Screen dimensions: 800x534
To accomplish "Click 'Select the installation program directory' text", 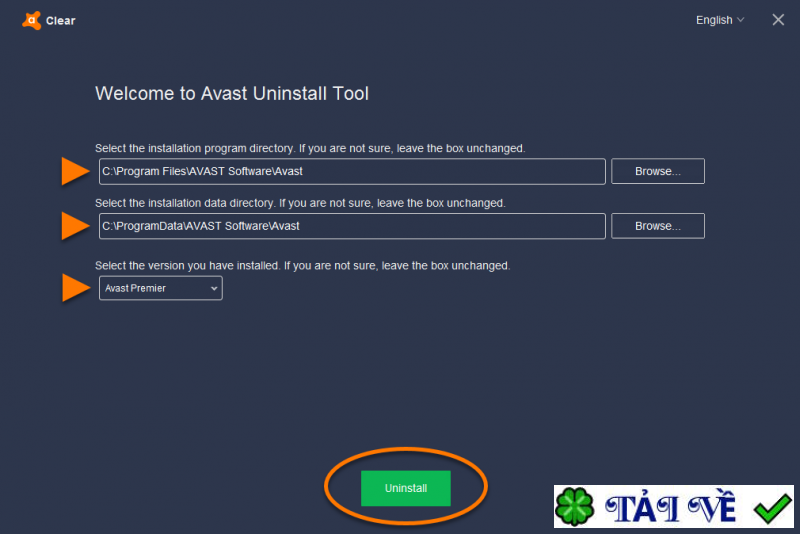I will click(194, 148).
